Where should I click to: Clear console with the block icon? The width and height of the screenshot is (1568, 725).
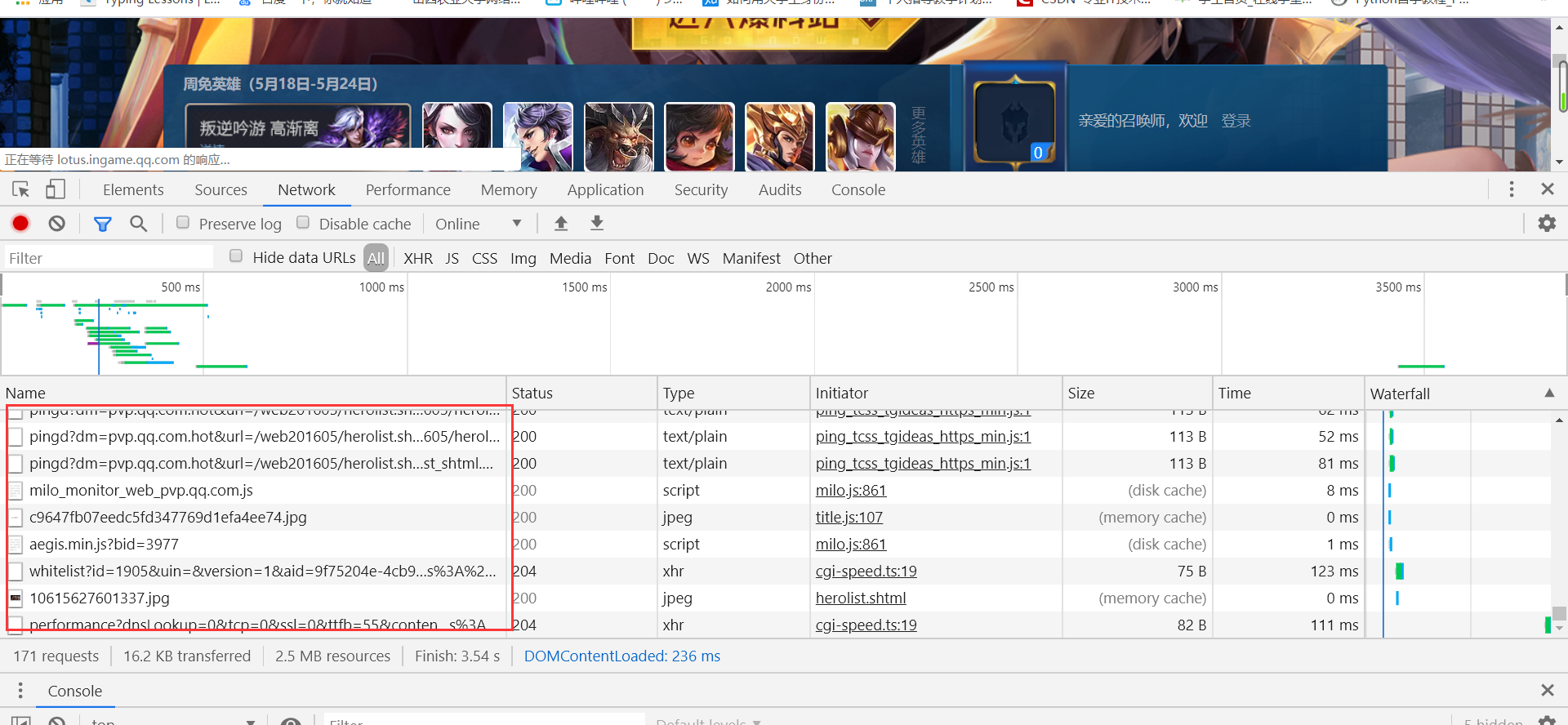pyautogui.click(x=56, y=722)
